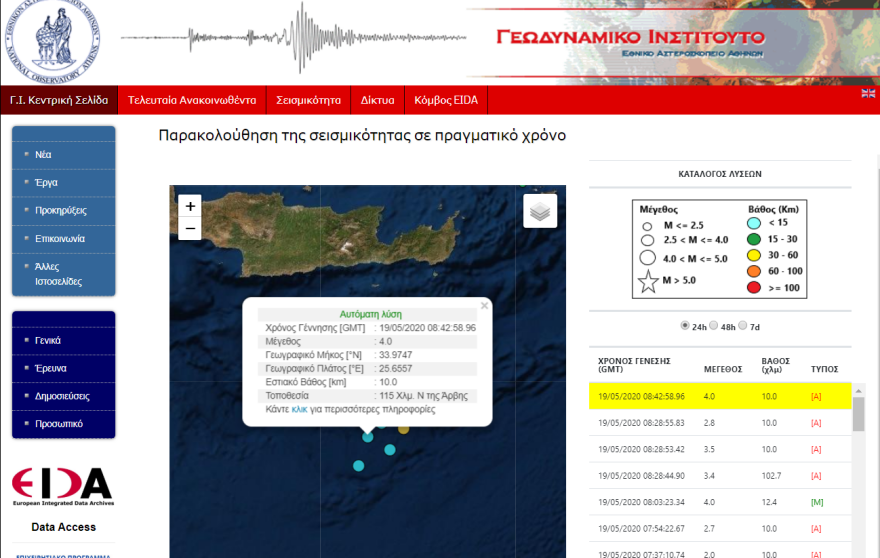
Task: Open the EIDA Data Access logo
Action: [x=63, y=486]
